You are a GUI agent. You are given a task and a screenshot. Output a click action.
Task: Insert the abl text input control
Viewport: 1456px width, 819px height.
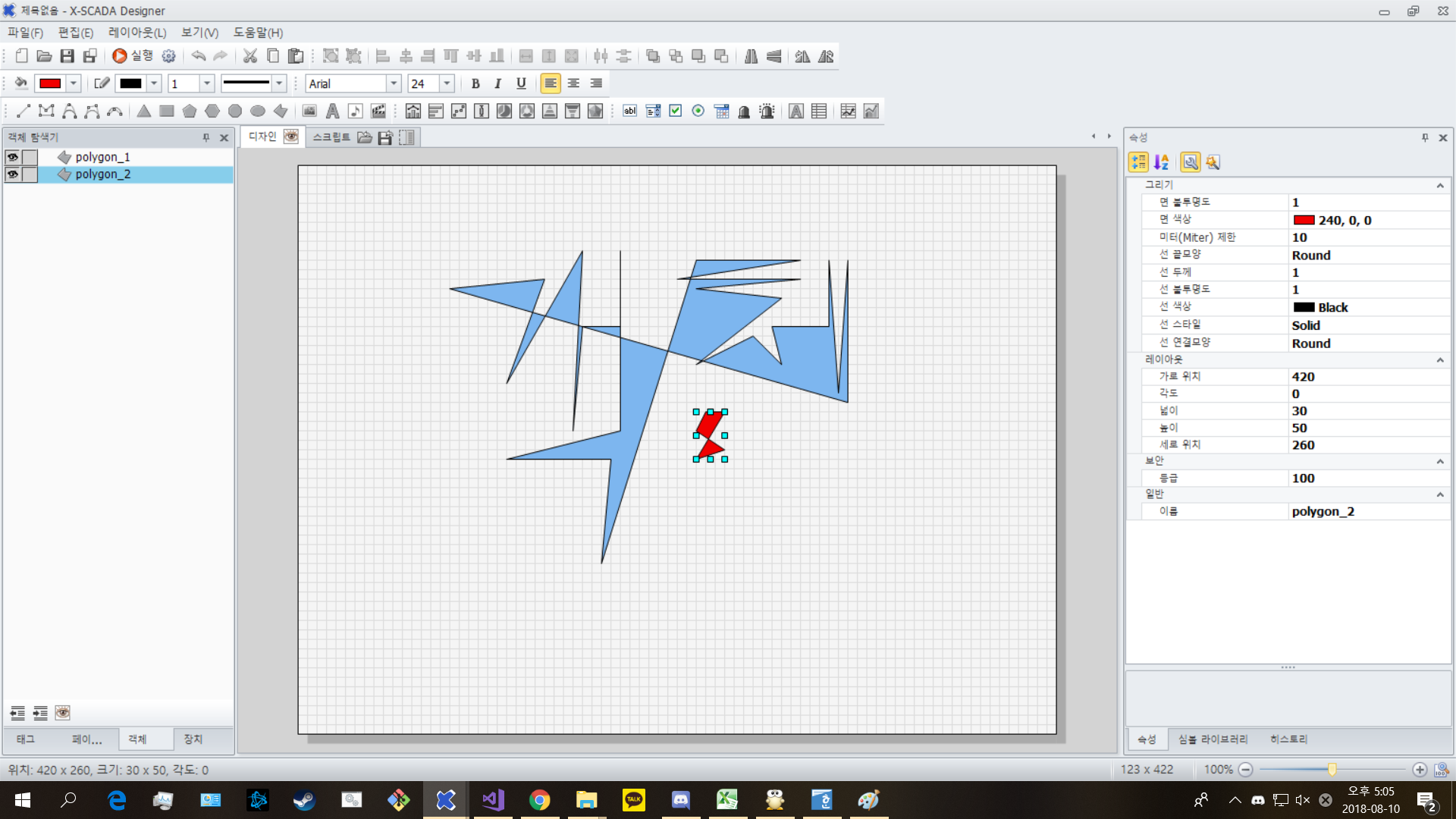click(630, 111)
